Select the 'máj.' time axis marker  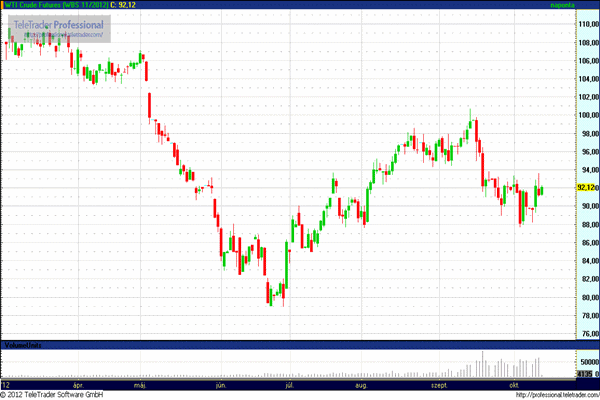(x=139, y=383)
